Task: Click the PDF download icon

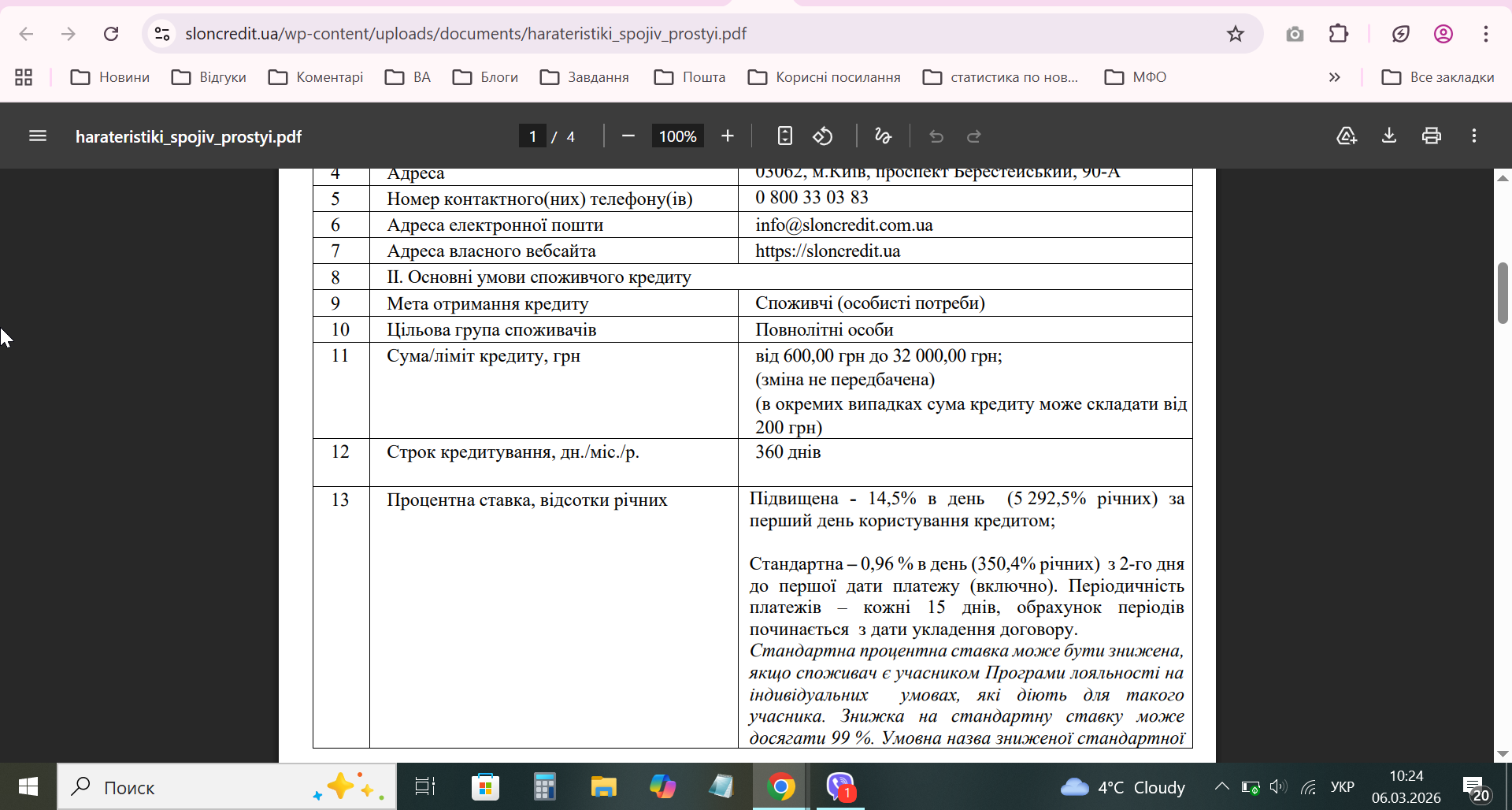Action: (1389, 136)
